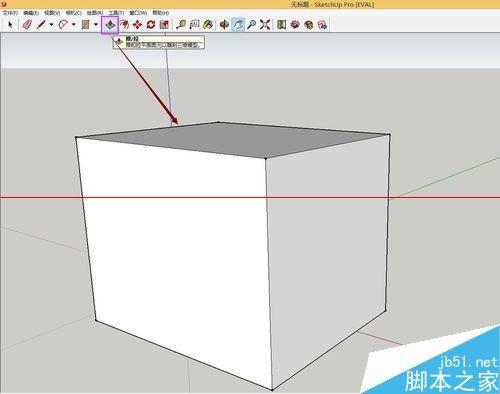This screenshot has width=500, height=394.
Task: Expand the Rectangle shapes dropdown arrow
Action: pyautogui.click(x=96, y=25)
